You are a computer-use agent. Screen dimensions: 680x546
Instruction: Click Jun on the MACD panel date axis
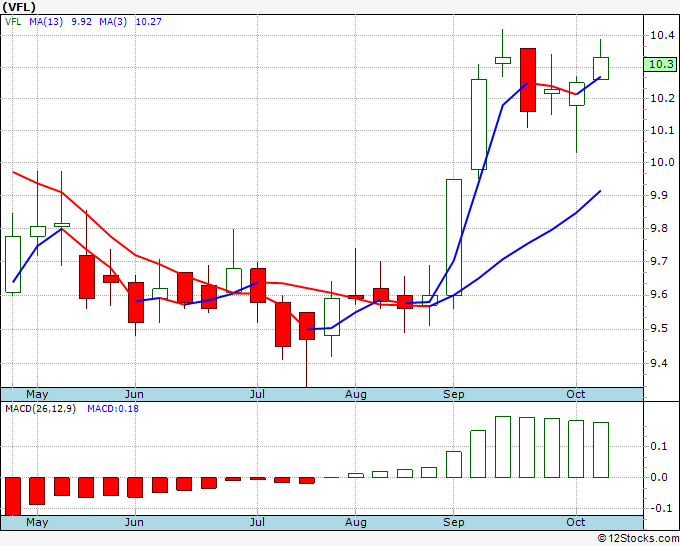134,522
